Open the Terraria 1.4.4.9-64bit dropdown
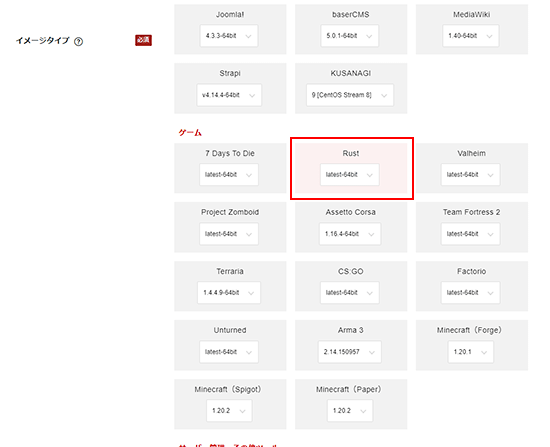The height and width of the screenshot is (447, 550). pos(229,293)
